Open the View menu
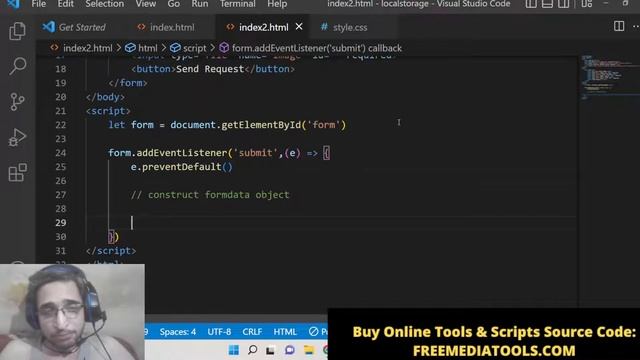This screenshot has height=360, width=640. pyautogui.click(x=146, y=4)
